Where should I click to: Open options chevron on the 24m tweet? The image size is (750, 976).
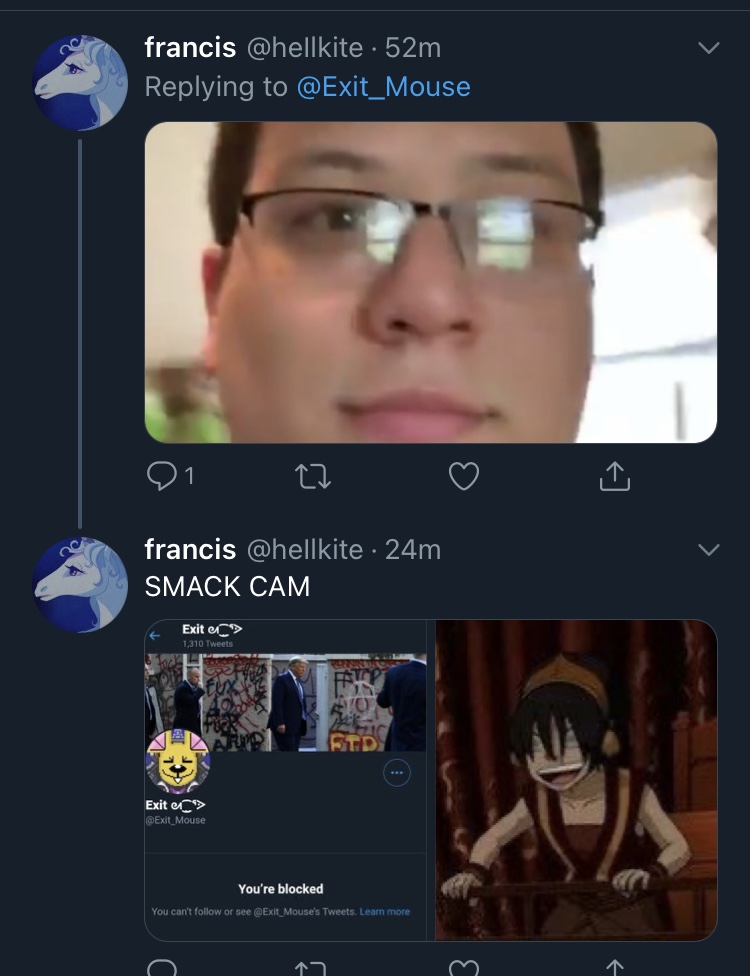click(x=709, y=550)
